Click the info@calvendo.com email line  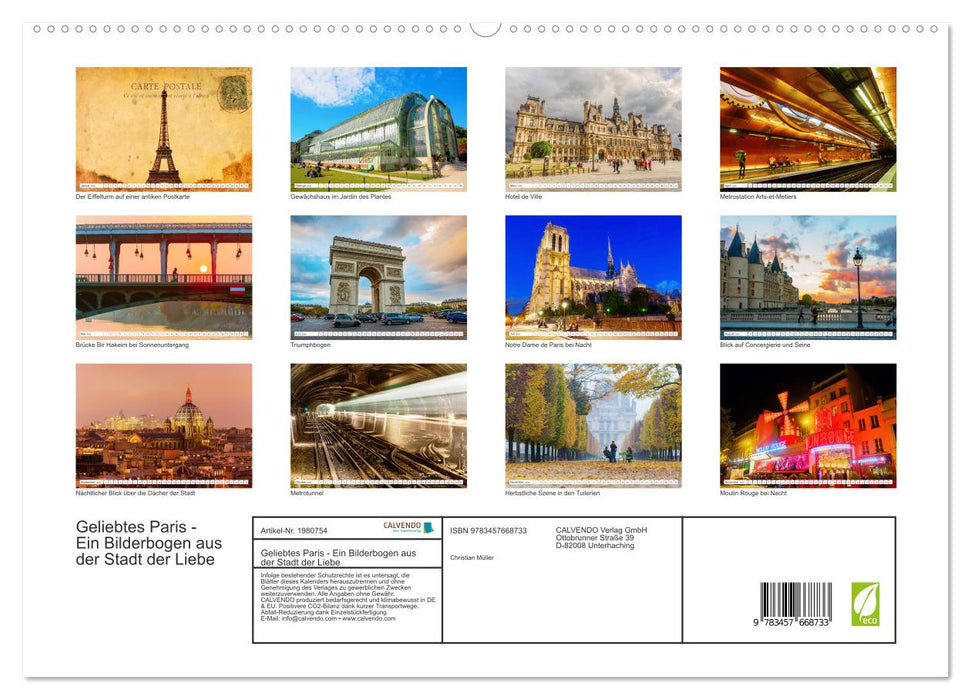327,619
